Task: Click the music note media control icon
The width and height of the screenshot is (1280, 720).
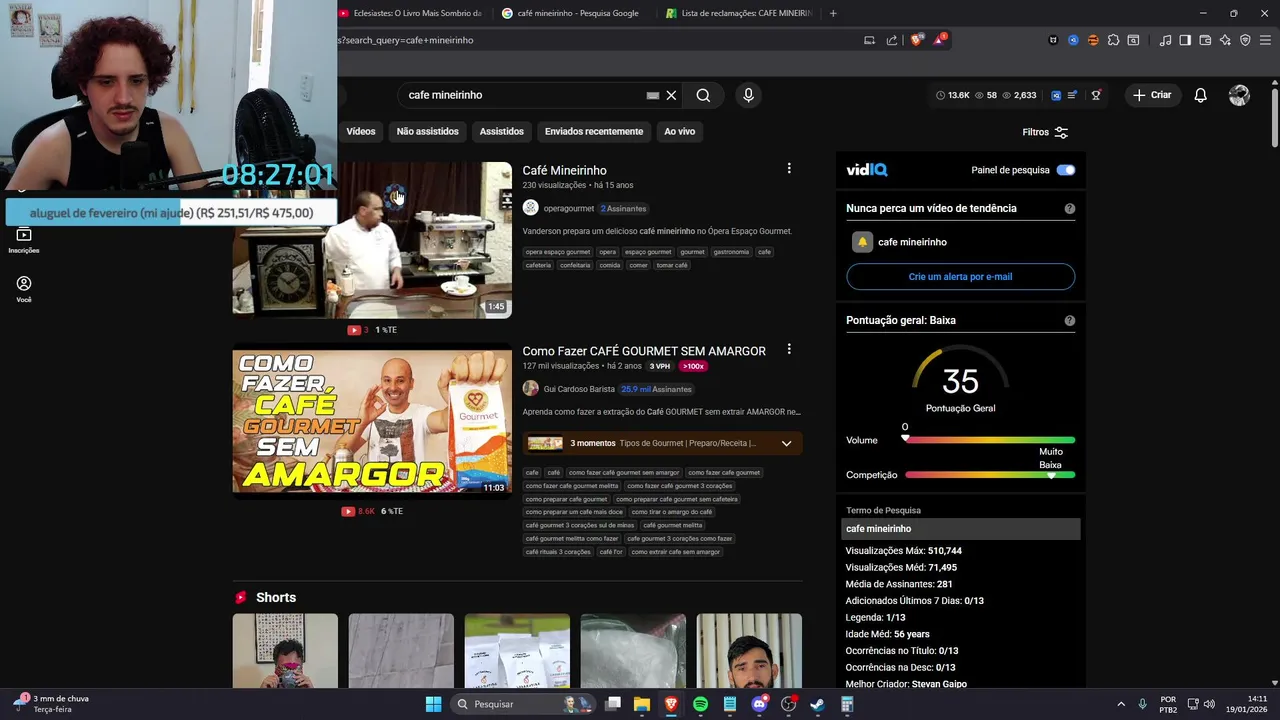Action: tap(1165, 40)
